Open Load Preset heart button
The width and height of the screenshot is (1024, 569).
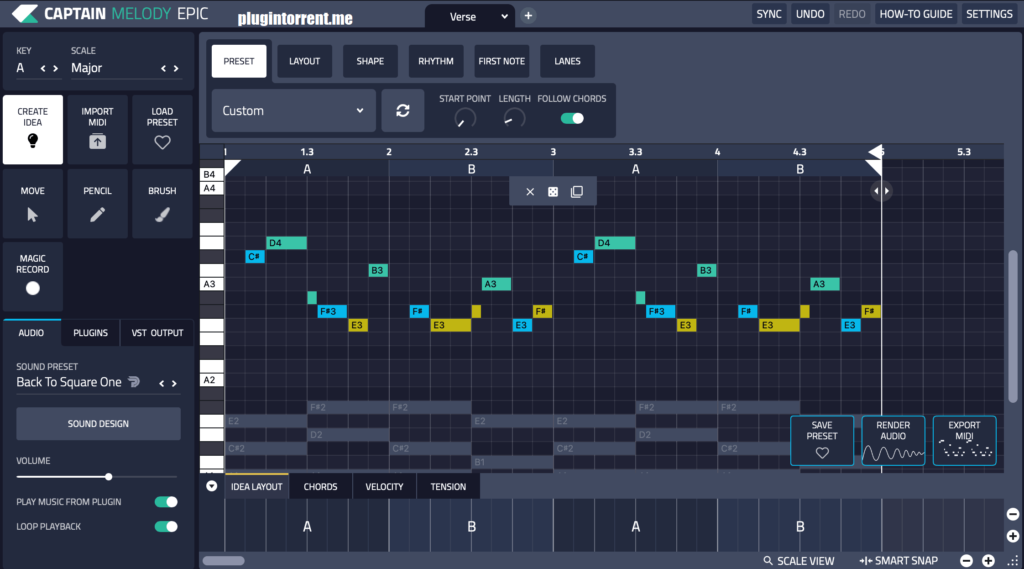(162, 129)
